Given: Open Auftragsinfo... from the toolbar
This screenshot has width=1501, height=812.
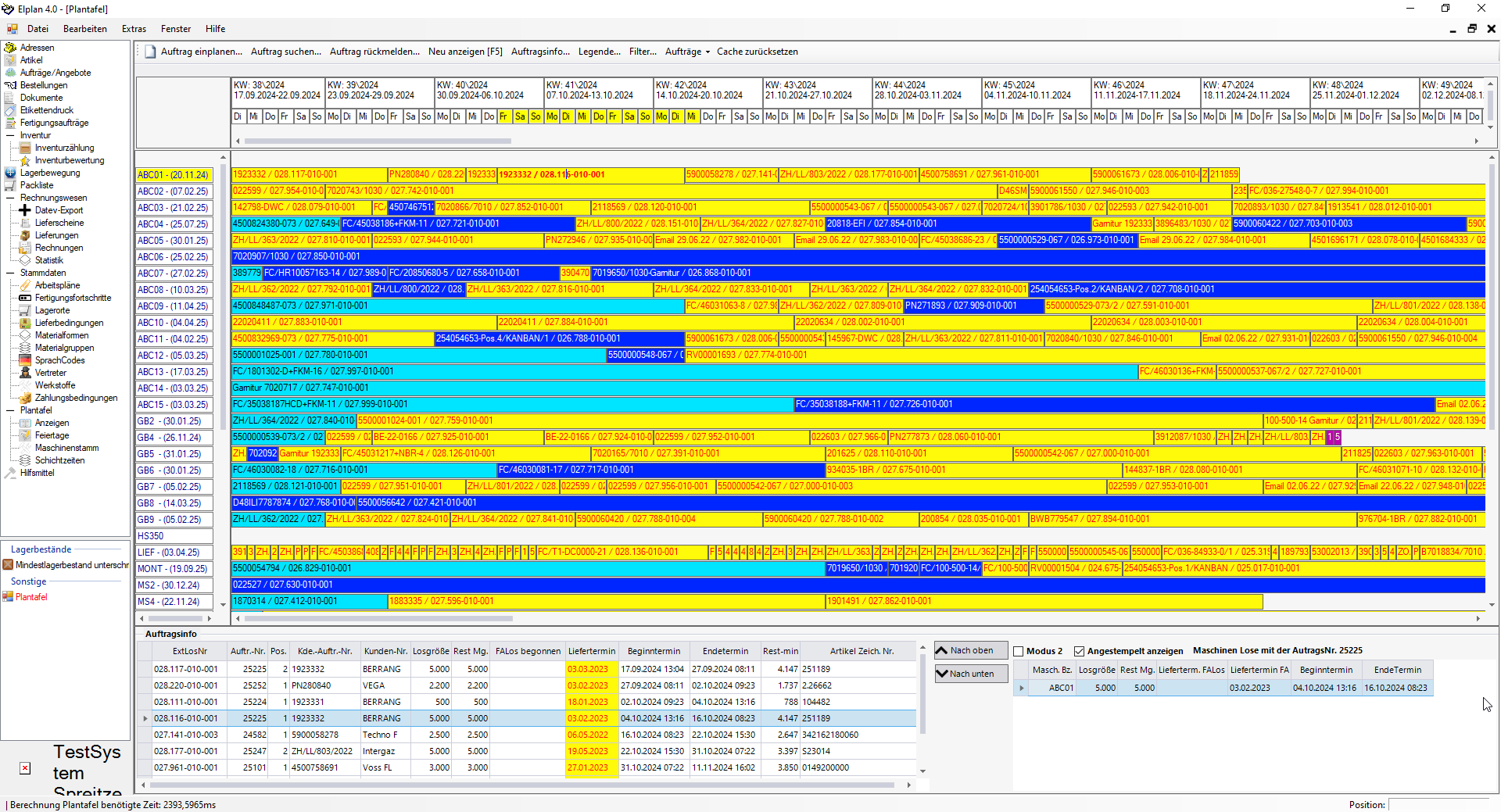Looking at the screenshot, I should [x=540, y=52].
